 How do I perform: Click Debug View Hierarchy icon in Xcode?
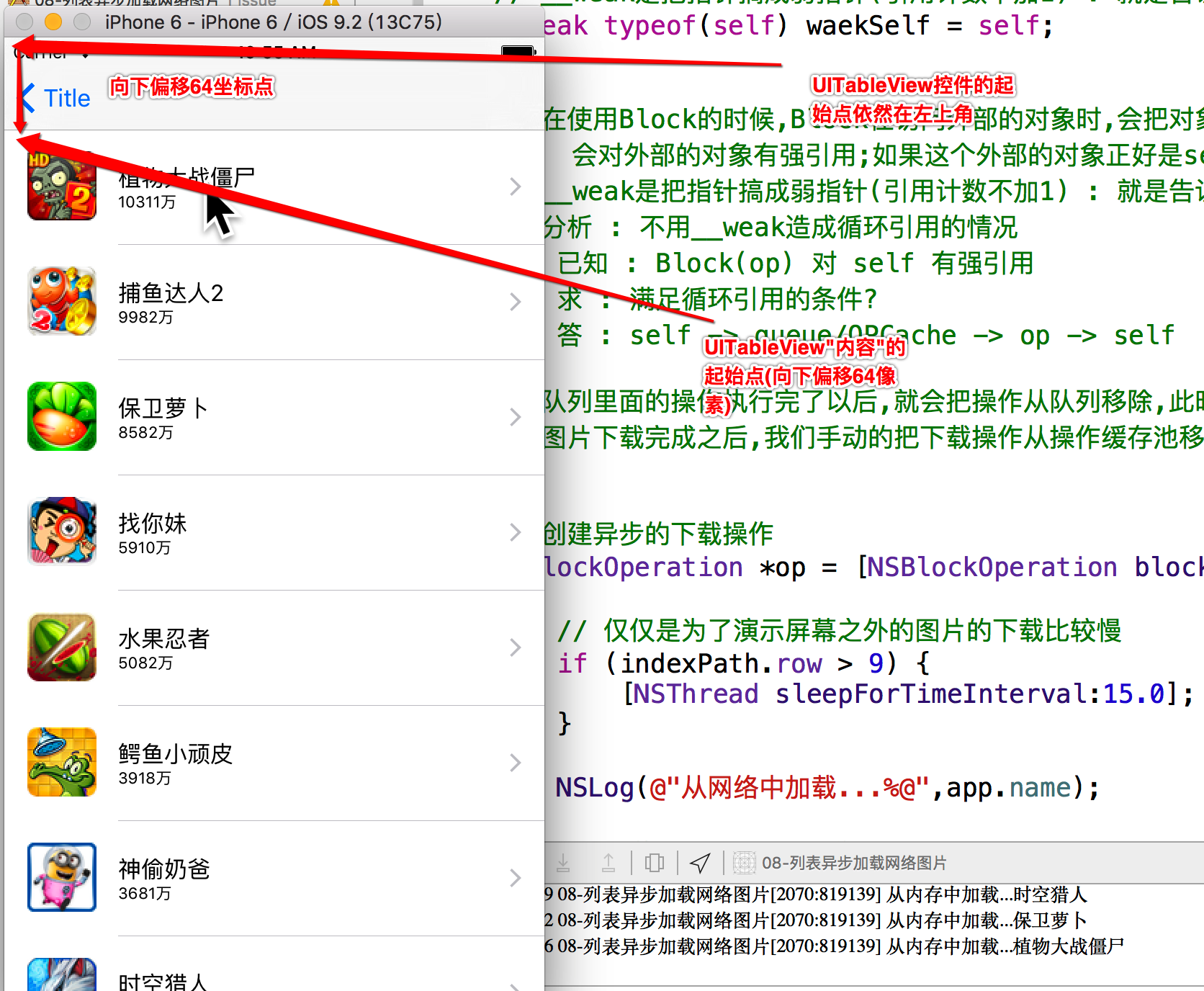tap(655, 862)
